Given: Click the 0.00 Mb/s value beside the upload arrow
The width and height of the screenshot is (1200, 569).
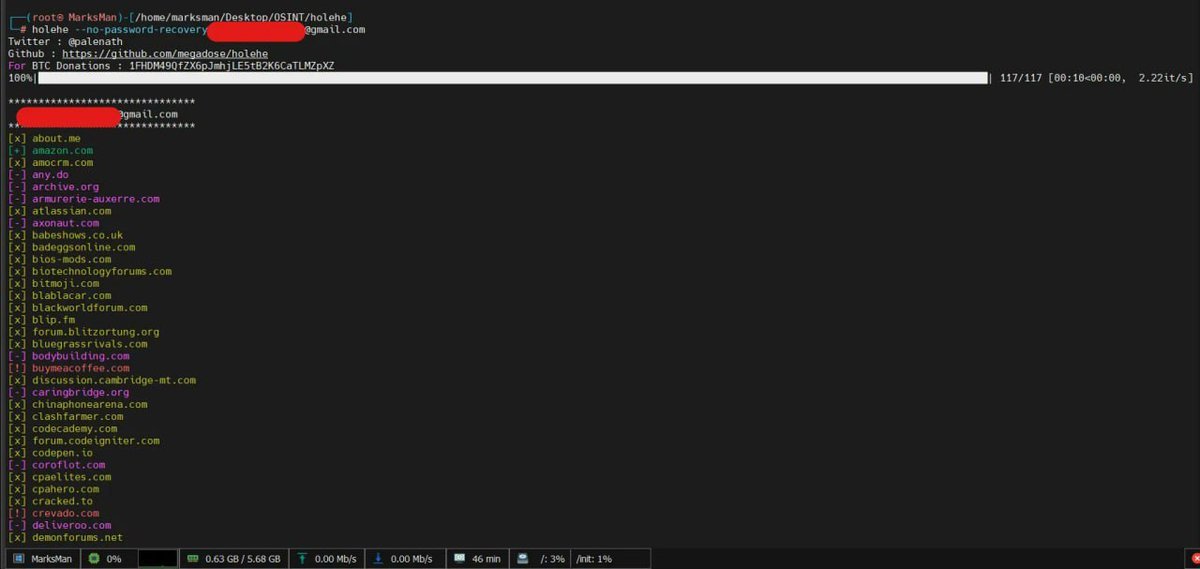Looking at the screenshot, I should [336, 559].
